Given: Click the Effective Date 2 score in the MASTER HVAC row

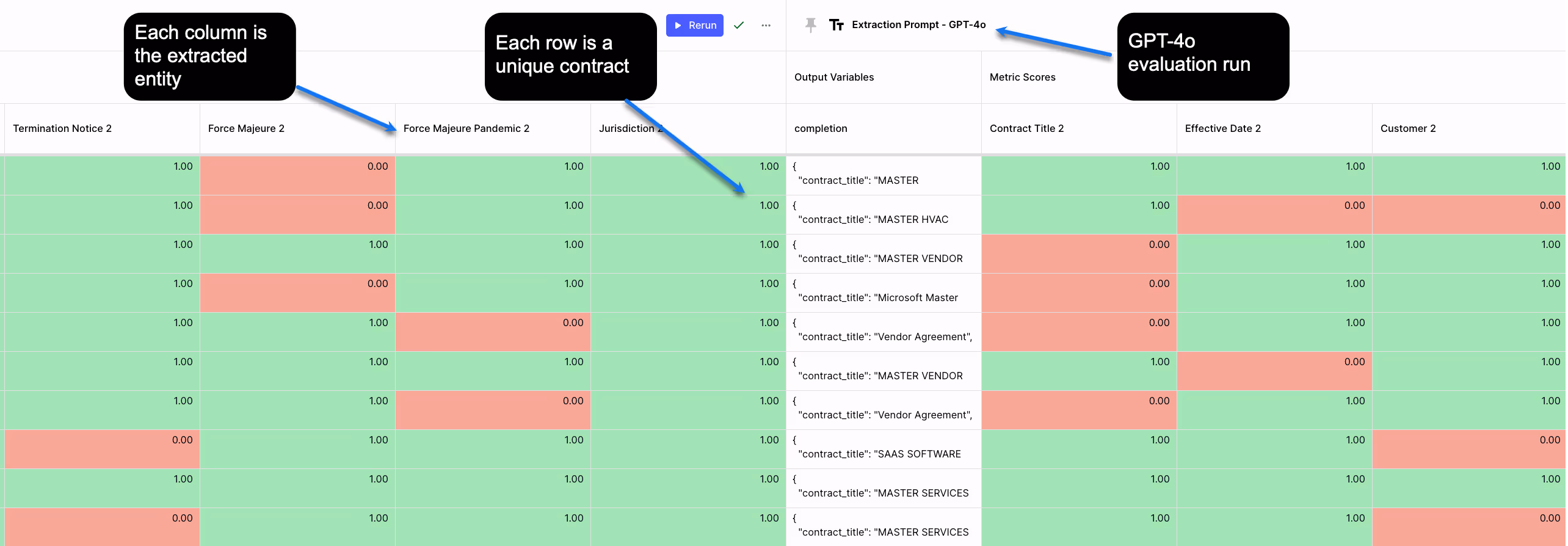Looking at the screenshot, I should [x=1274, y=214].
